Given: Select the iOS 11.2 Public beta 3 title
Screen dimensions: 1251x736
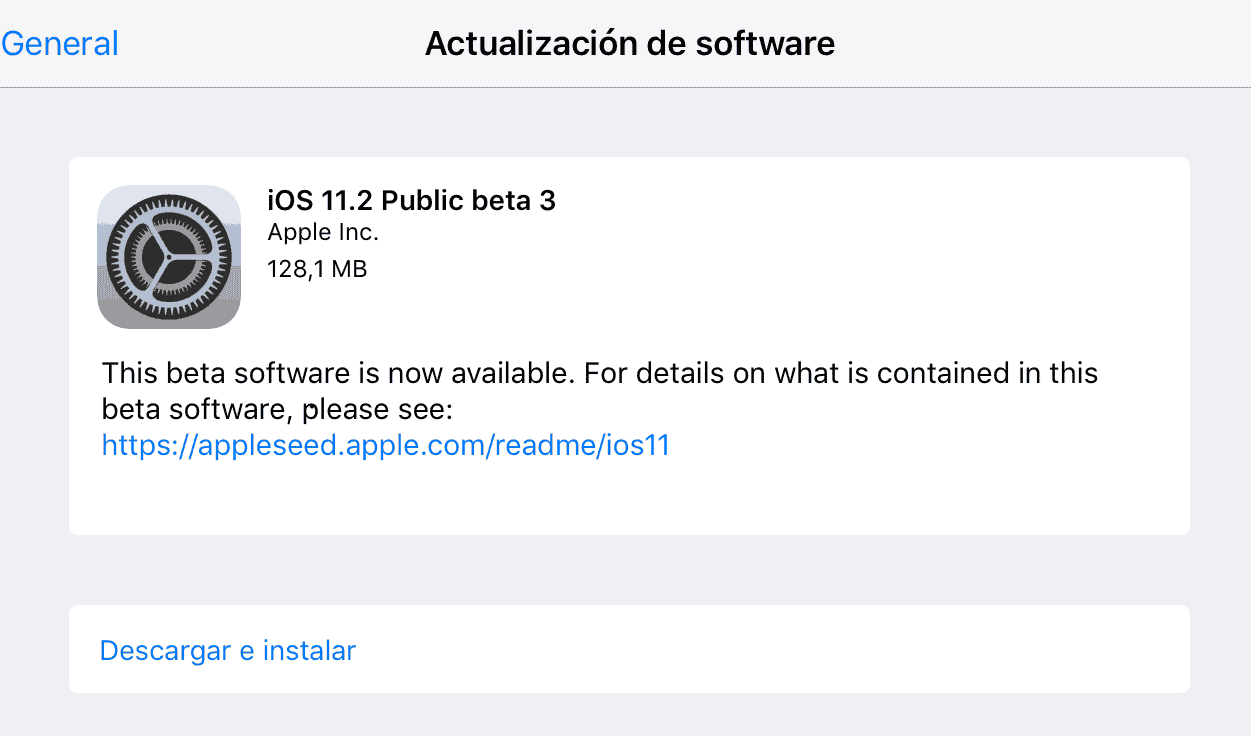Looking at the screenshot, I should pos(412,200).
